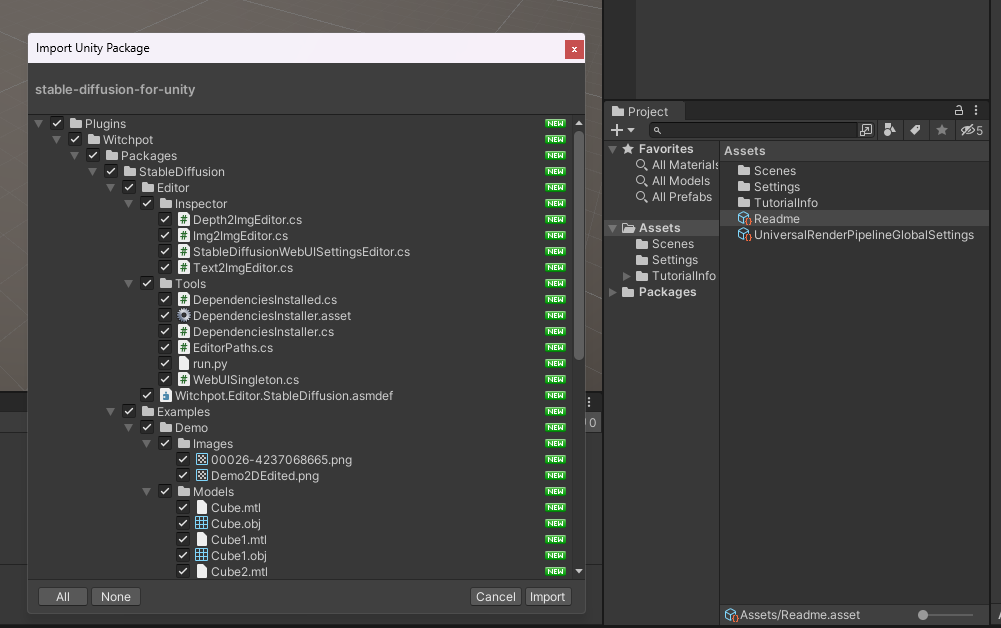Click the file icon of run.py
This screenshot has height=628, width=1001.
click(184, 363)
